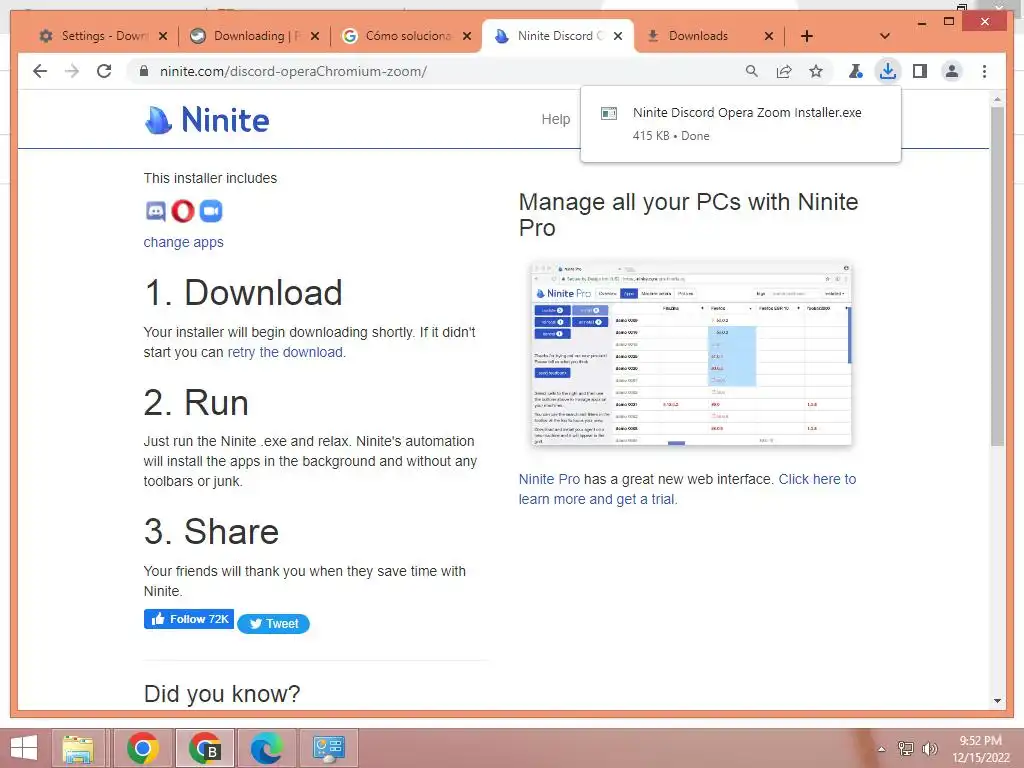Open a new browser tab
This screenshot has height=768, width=1024.
pos(807,36)
